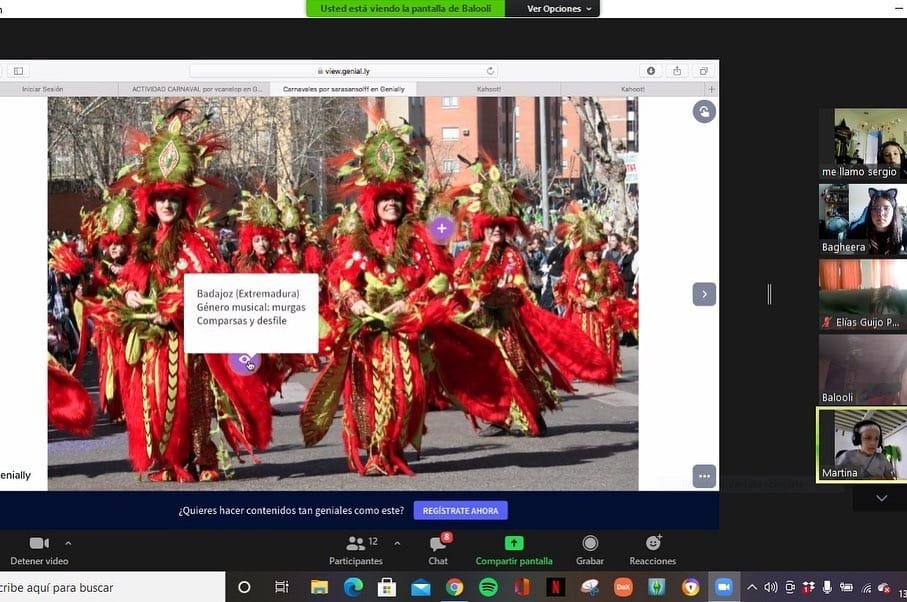Select Martina's video thumbnail
The image size is (907, 602).
pyautogui.click(x=862, y=445)
